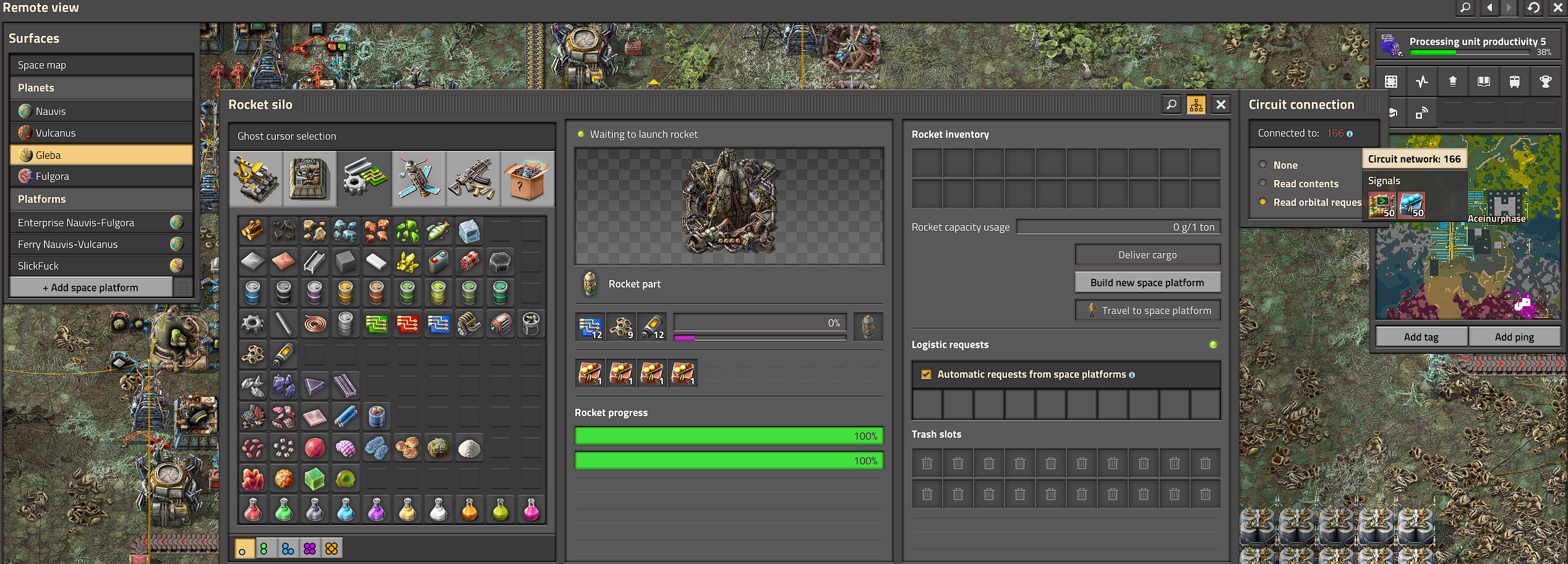The width and height of the screenshot is (1568, 564).
Task: Open the Production item category tab
Action: 310,179
